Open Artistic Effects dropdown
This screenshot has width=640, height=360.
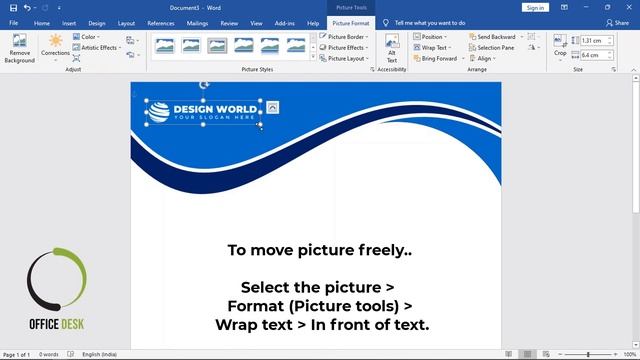(97, 48)
